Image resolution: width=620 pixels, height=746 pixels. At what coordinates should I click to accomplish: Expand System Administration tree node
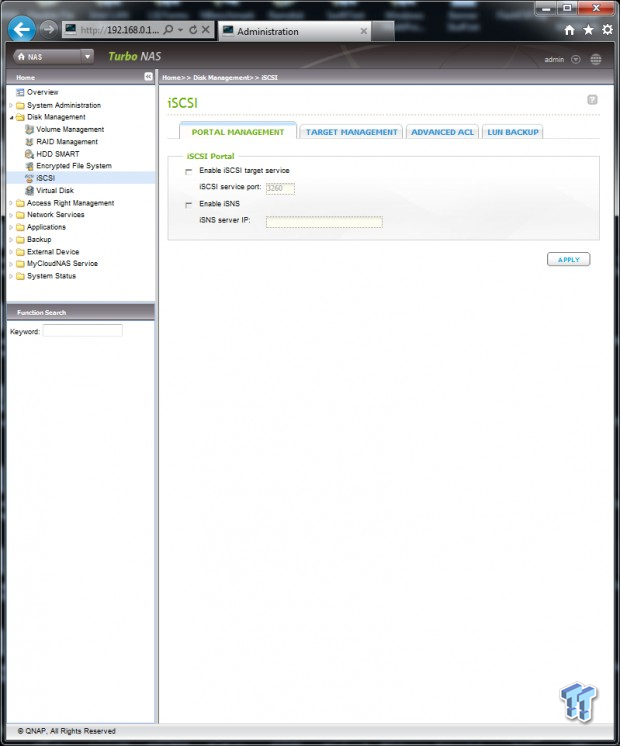11,105
